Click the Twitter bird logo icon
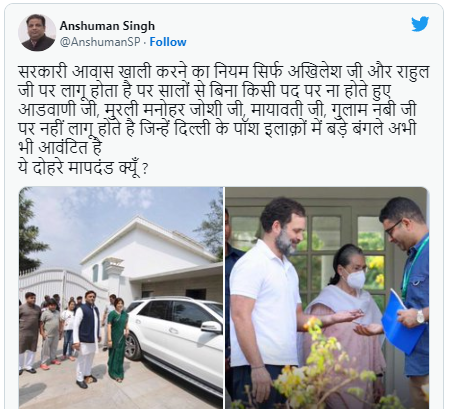The width and height of the screenshot is (451, 409). (420, 24)
